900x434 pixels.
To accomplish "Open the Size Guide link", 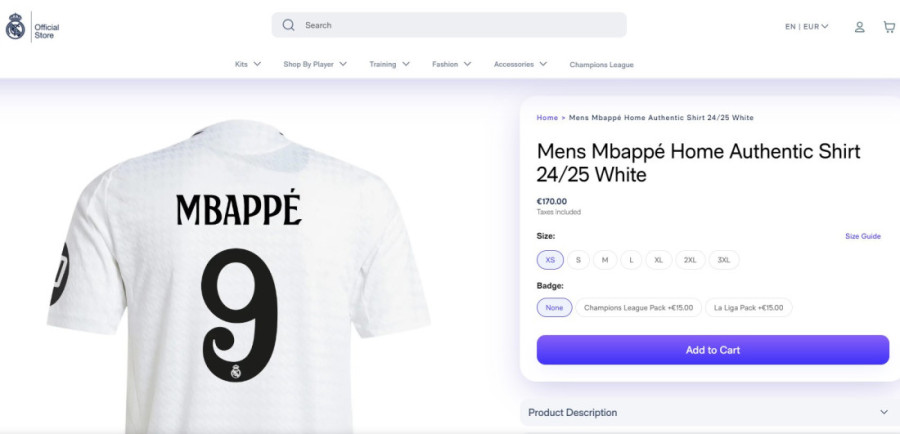I will click(x=863, y=237).
